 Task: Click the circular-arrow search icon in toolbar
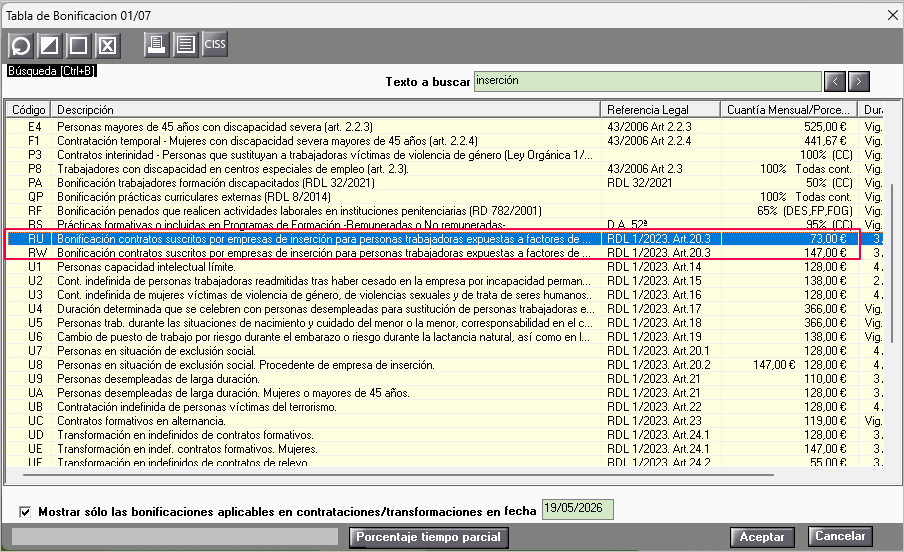coord(21,45)
